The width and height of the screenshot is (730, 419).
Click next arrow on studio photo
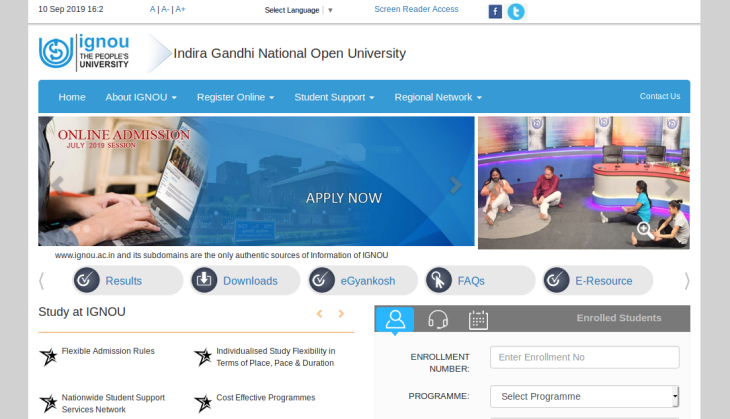671,188
